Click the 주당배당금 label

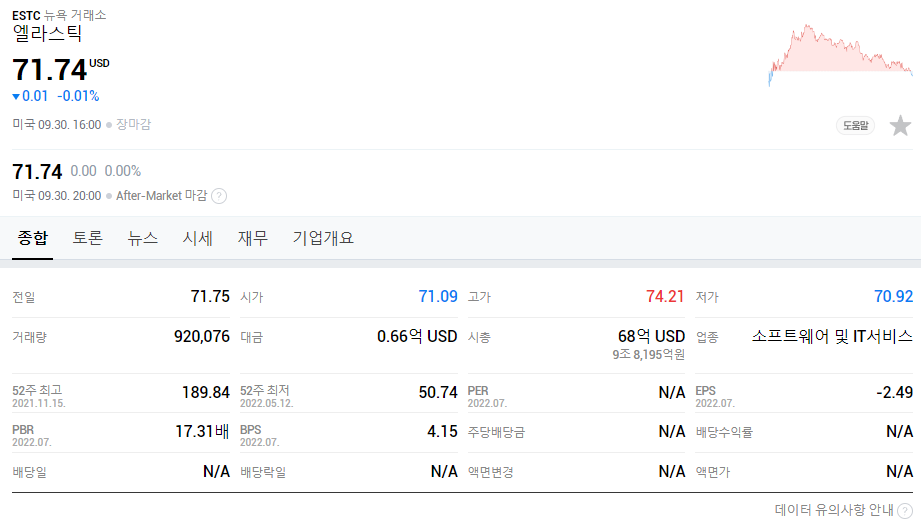click(496, 433)
